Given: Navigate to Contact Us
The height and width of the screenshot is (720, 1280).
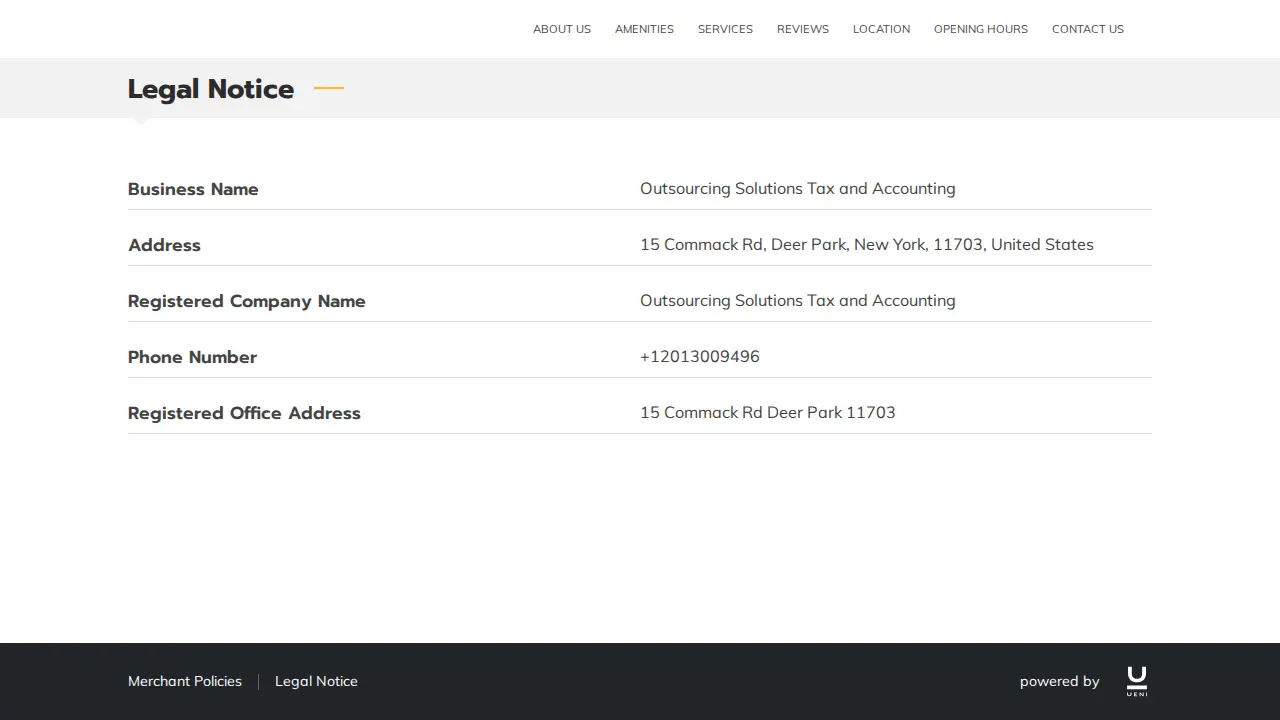Looking at the screenshot, I should [x=1088, y=29].
